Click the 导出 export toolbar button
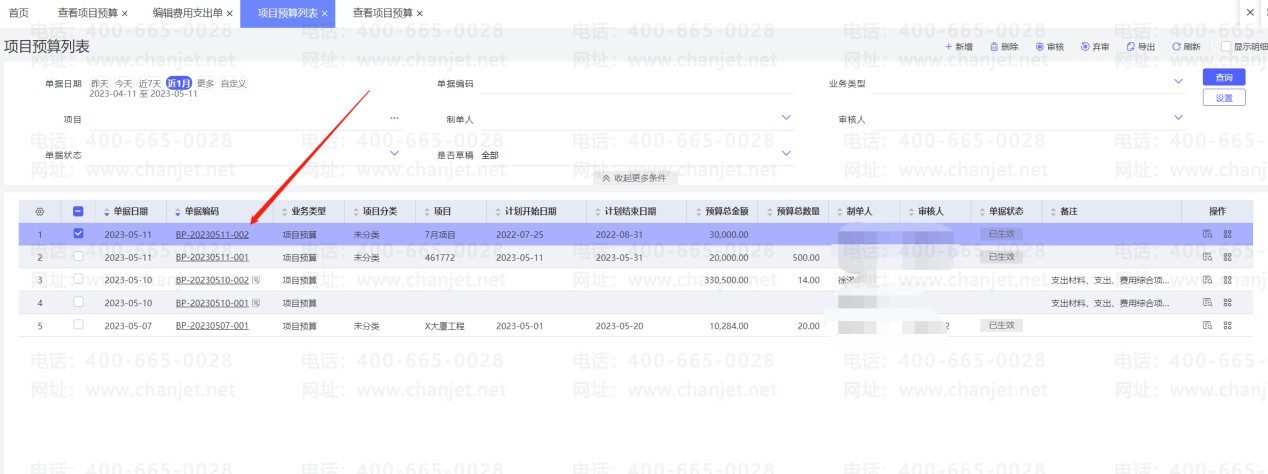The height and width of the screenshot is (474, 1268). [x=1140, y=47]
